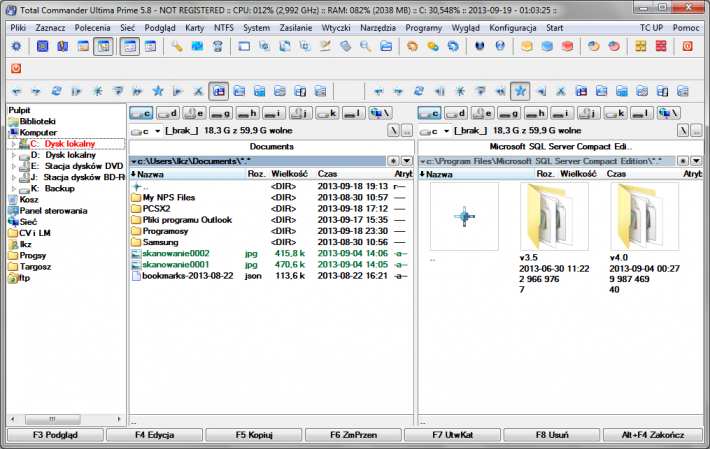Select the v3.5 folder thumbnail
Viewport: 710px width, 449px height.
(x=554, y=216)
